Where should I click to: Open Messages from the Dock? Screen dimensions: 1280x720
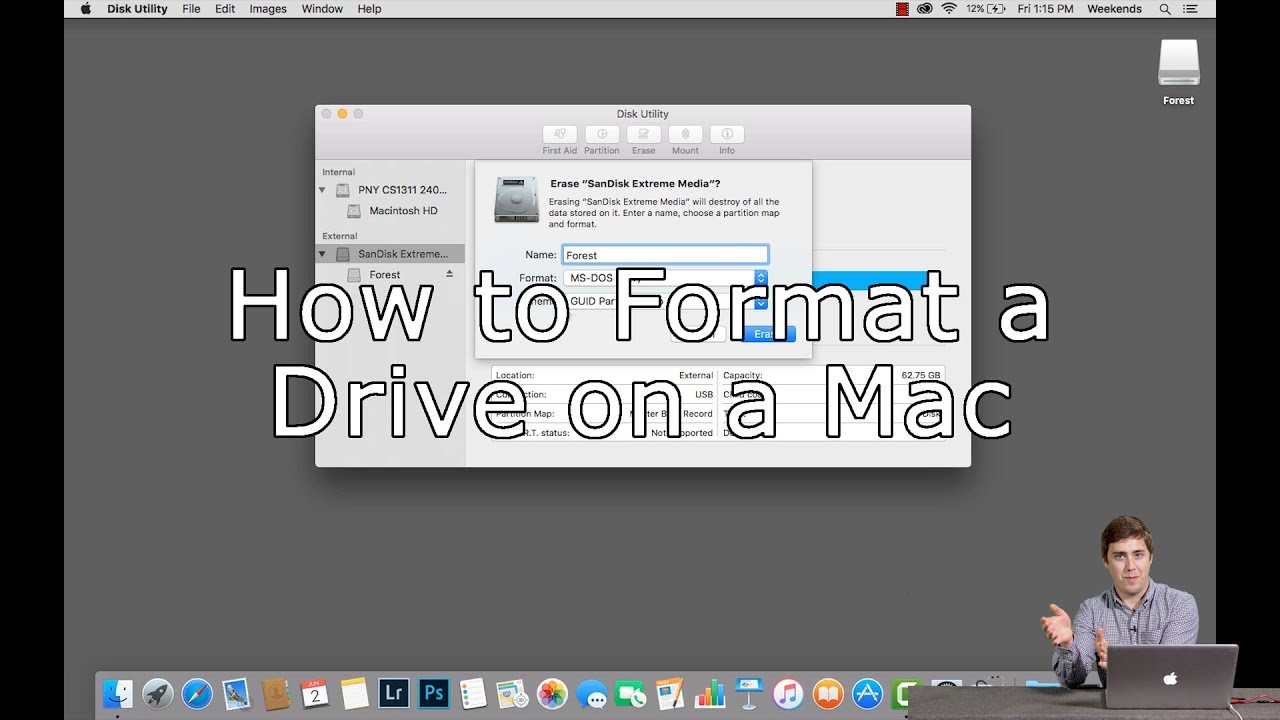[x=592, y=694]
